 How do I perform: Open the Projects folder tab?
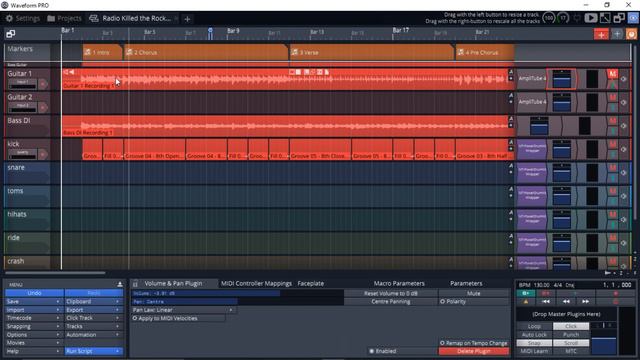(64, 18)
